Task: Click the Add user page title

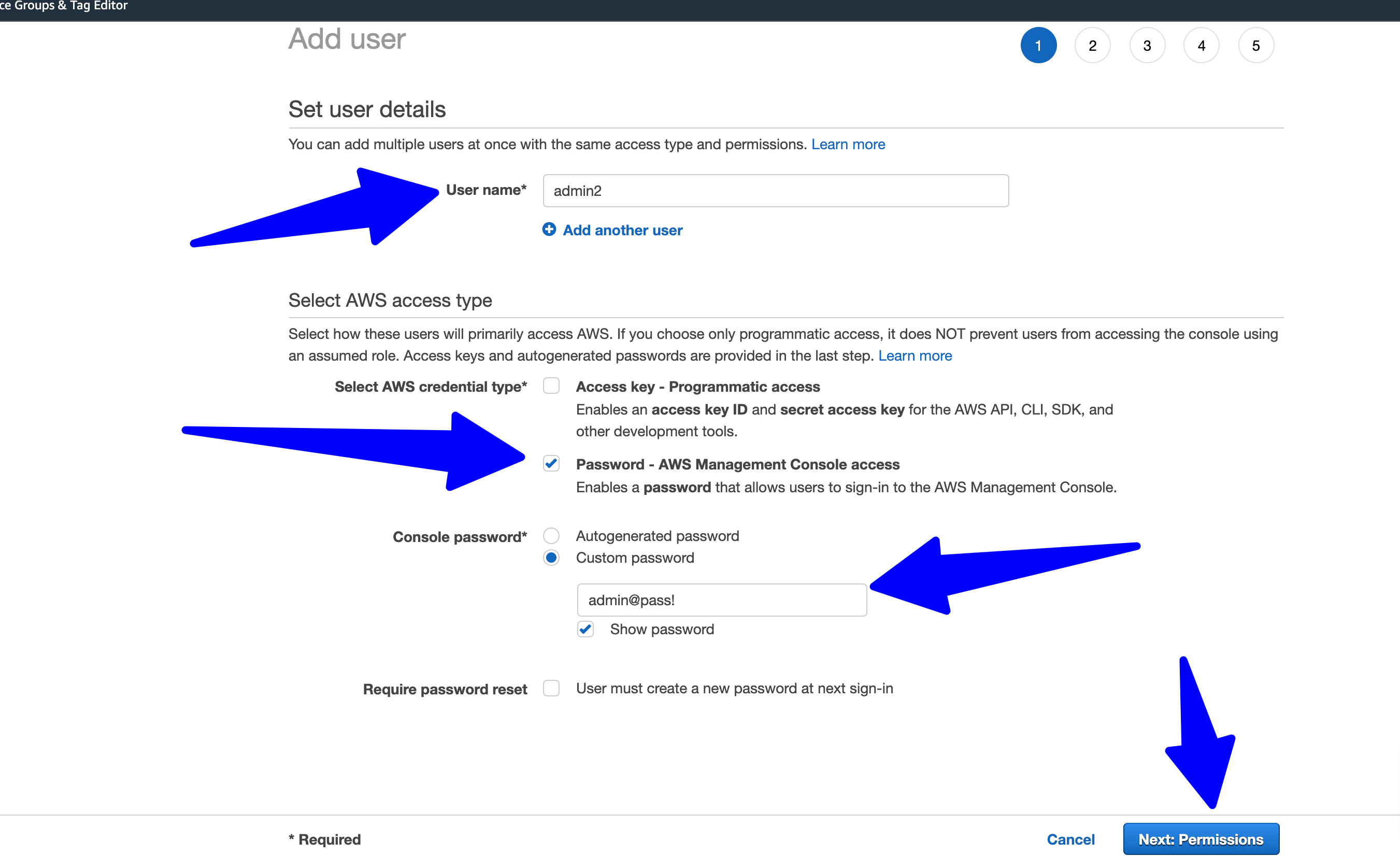Action: tap(347, 39)
